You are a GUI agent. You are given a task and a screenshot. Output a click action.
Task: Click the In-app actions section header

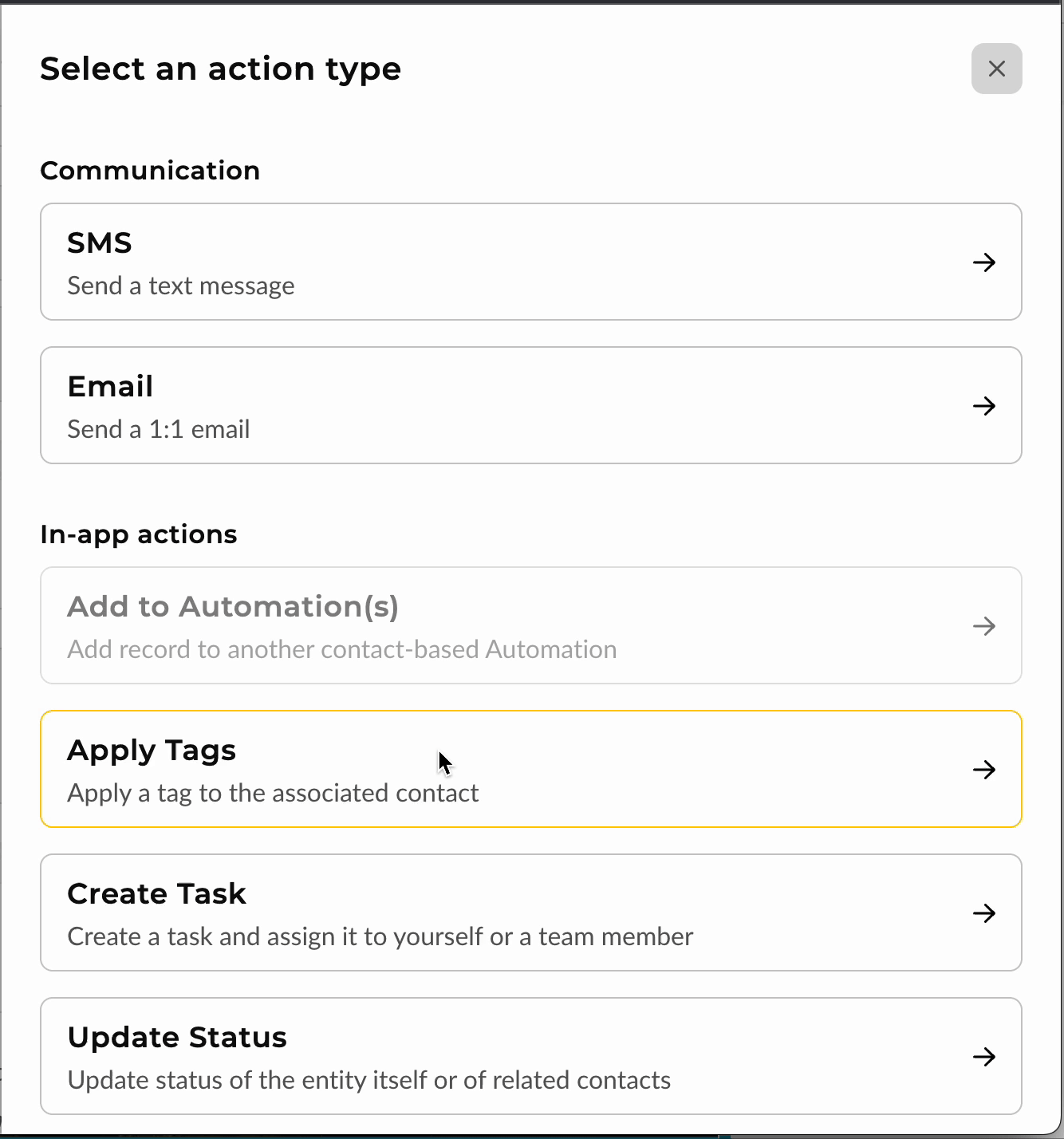point(139,534)
